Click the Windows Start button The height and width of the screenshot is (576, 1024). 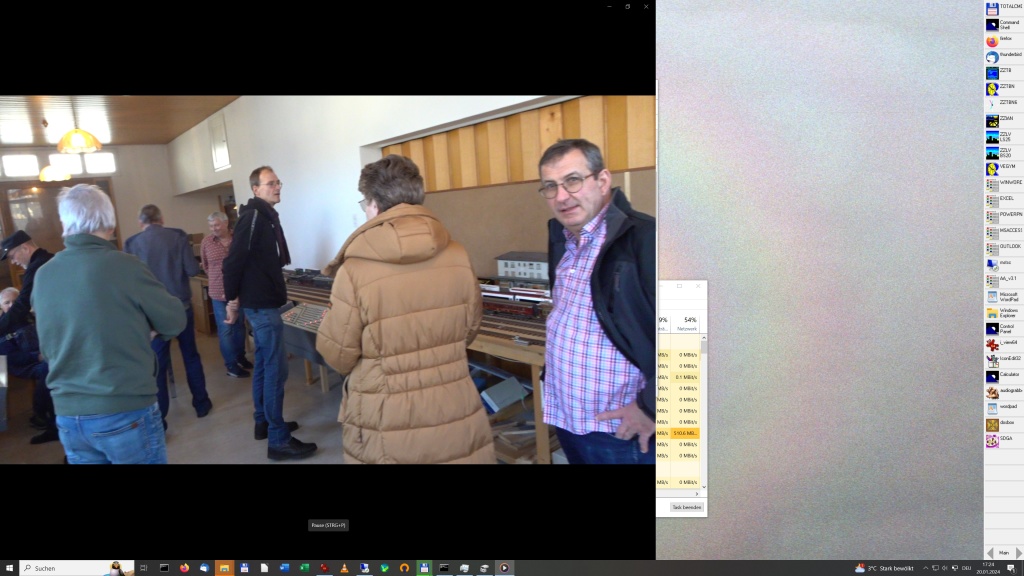point(9,568)
